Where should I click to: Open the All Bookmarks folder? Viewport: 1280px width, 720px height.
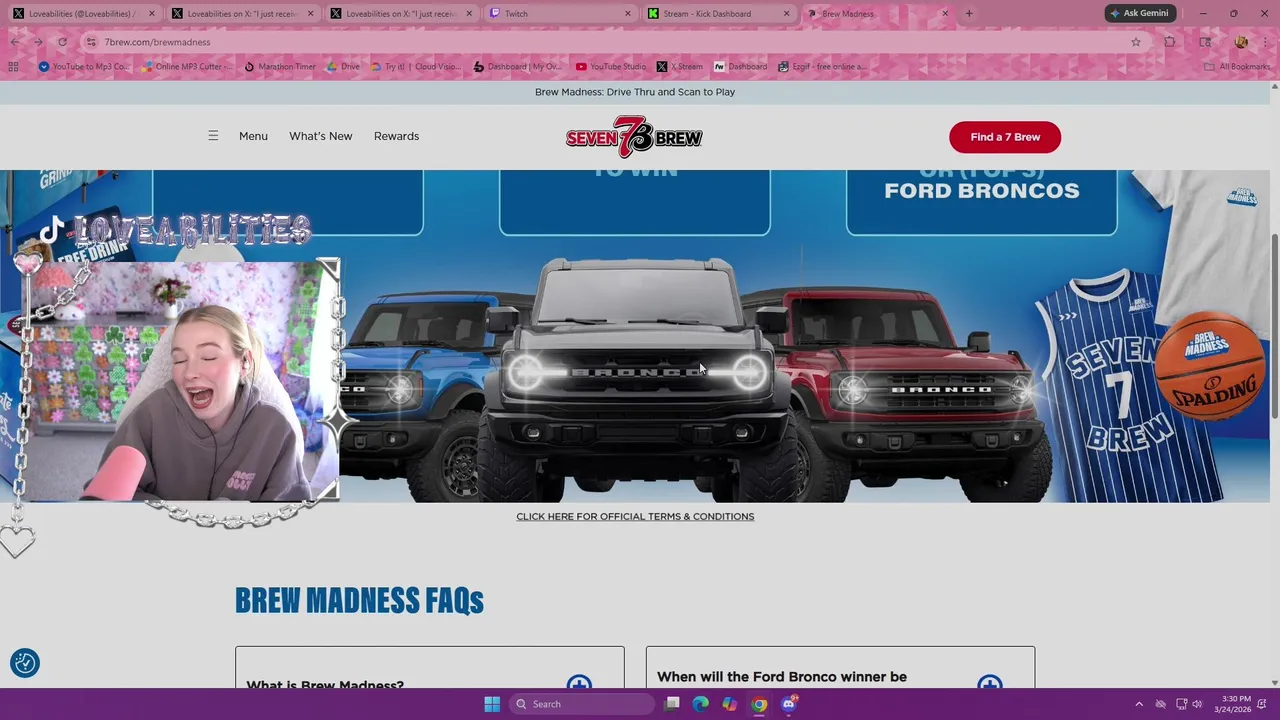(1237, 67)
